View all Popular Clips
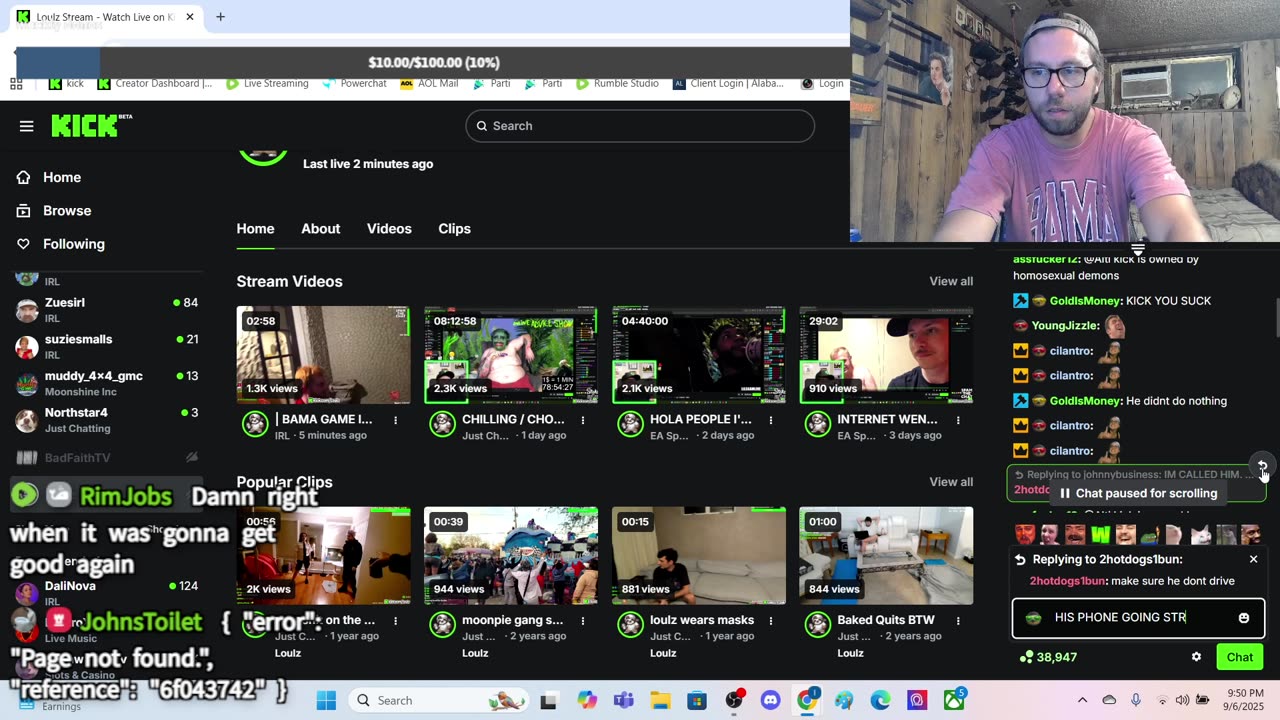Image resolution: width=1280 pixels, height=720 pixels. (951, 482)
